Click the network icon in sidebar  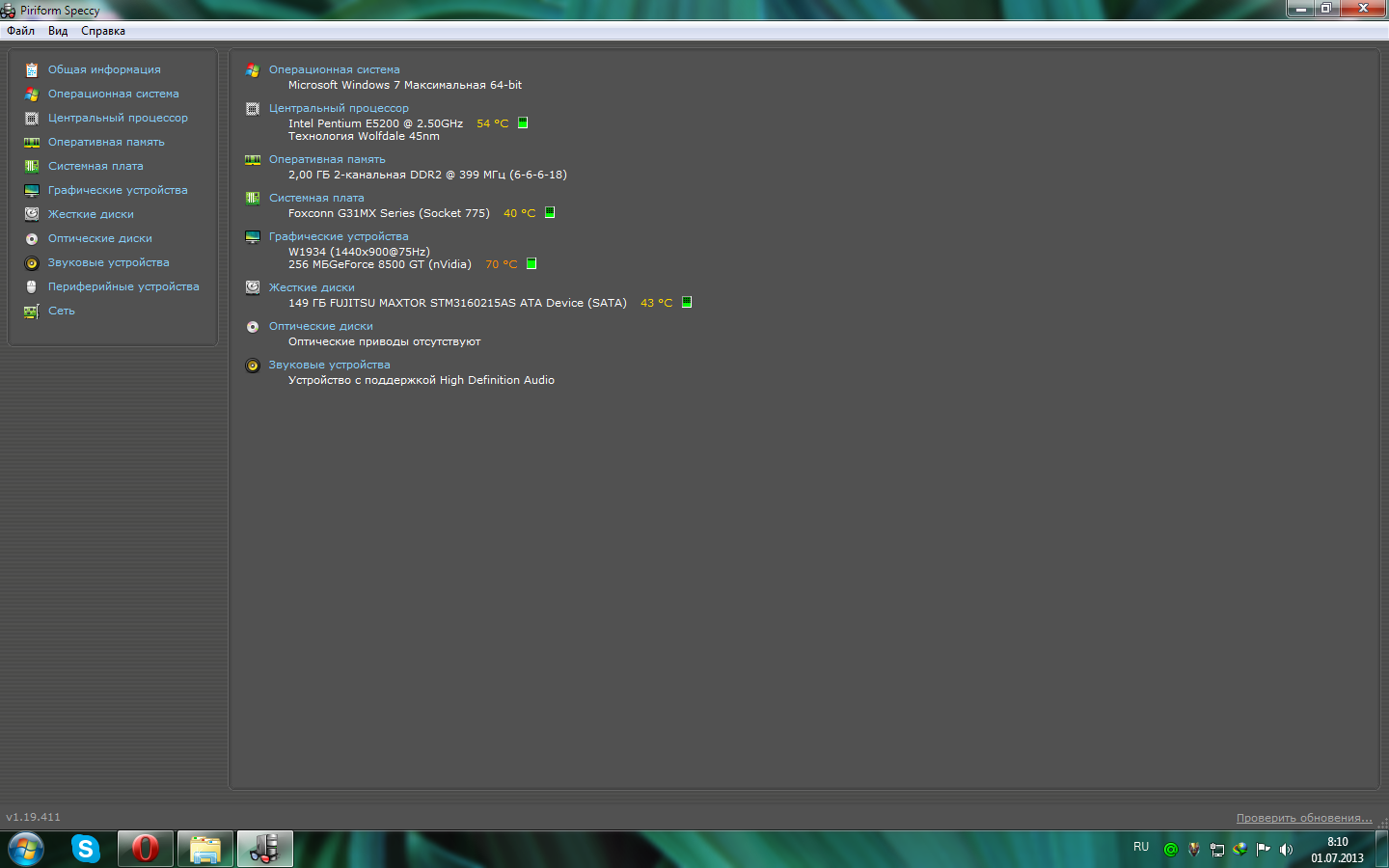(x=32, y=311)
